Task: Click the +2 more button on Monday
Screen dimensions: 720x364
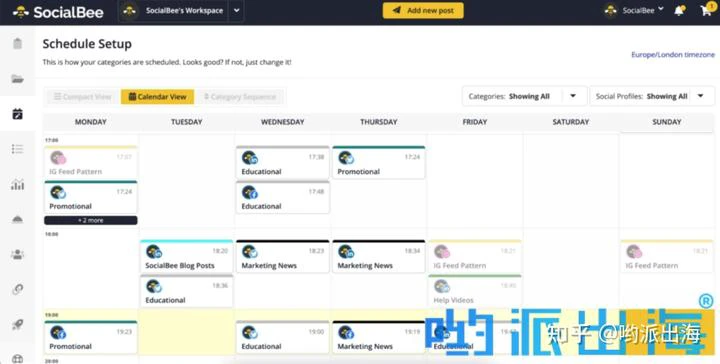Action: [x=90, y=220]
